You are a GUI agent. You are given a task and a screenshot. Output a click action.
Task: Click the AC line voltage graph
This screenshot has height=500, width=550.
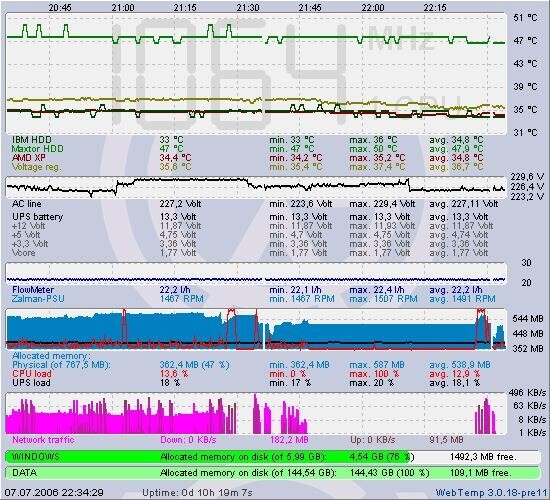[x=256, y=188]
